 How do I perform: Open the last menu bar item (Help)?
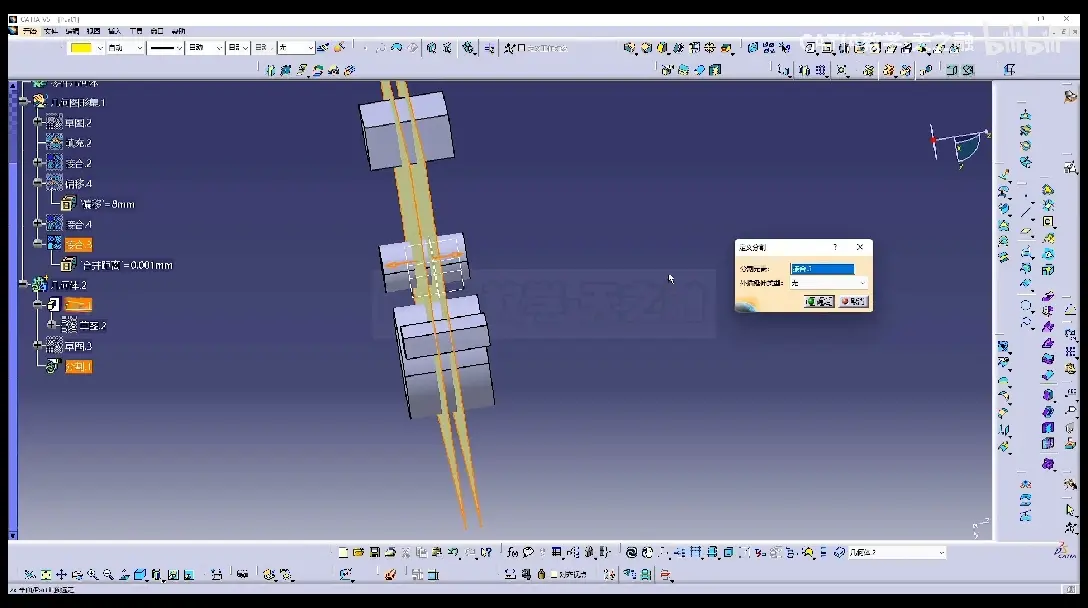[x=178, y=31]
